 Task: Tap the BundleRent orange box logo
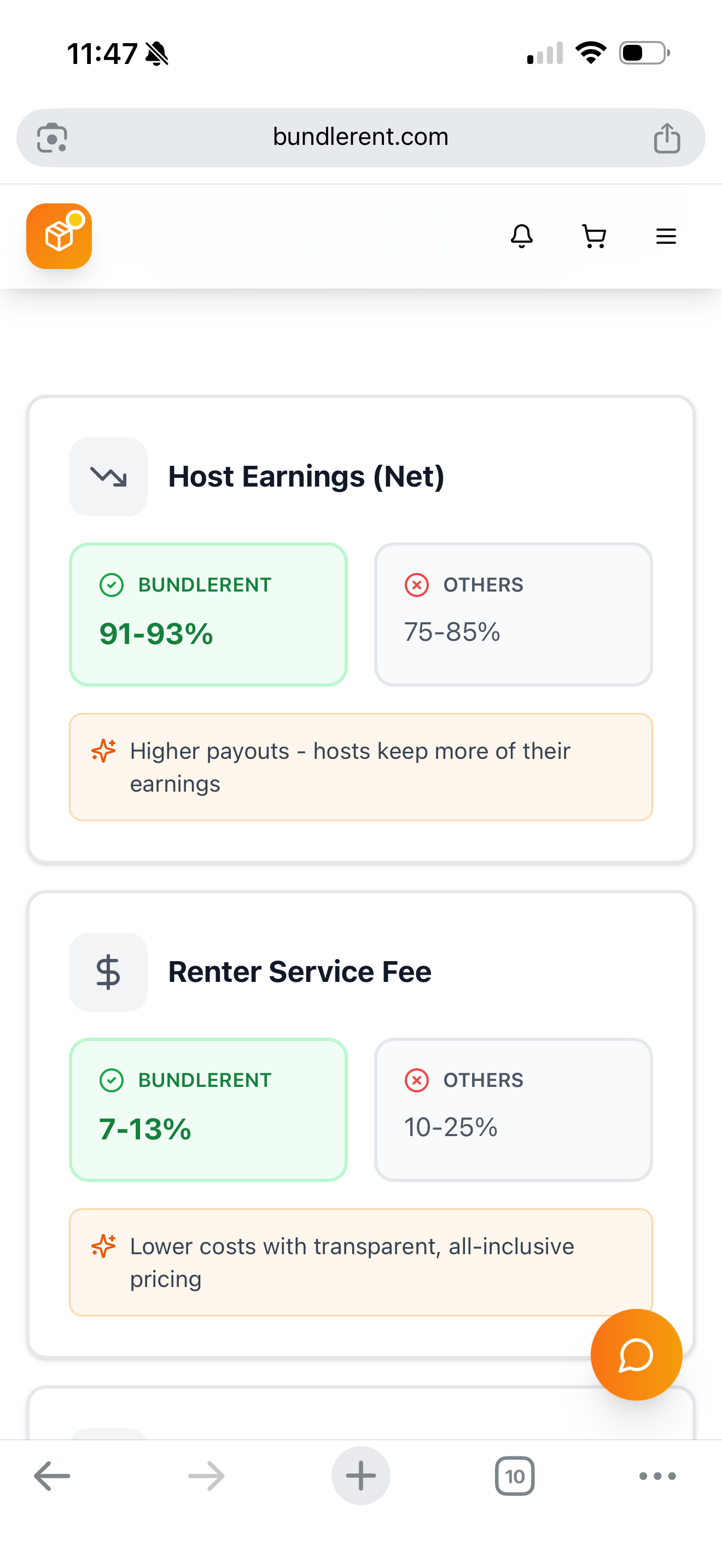(59, 236)
